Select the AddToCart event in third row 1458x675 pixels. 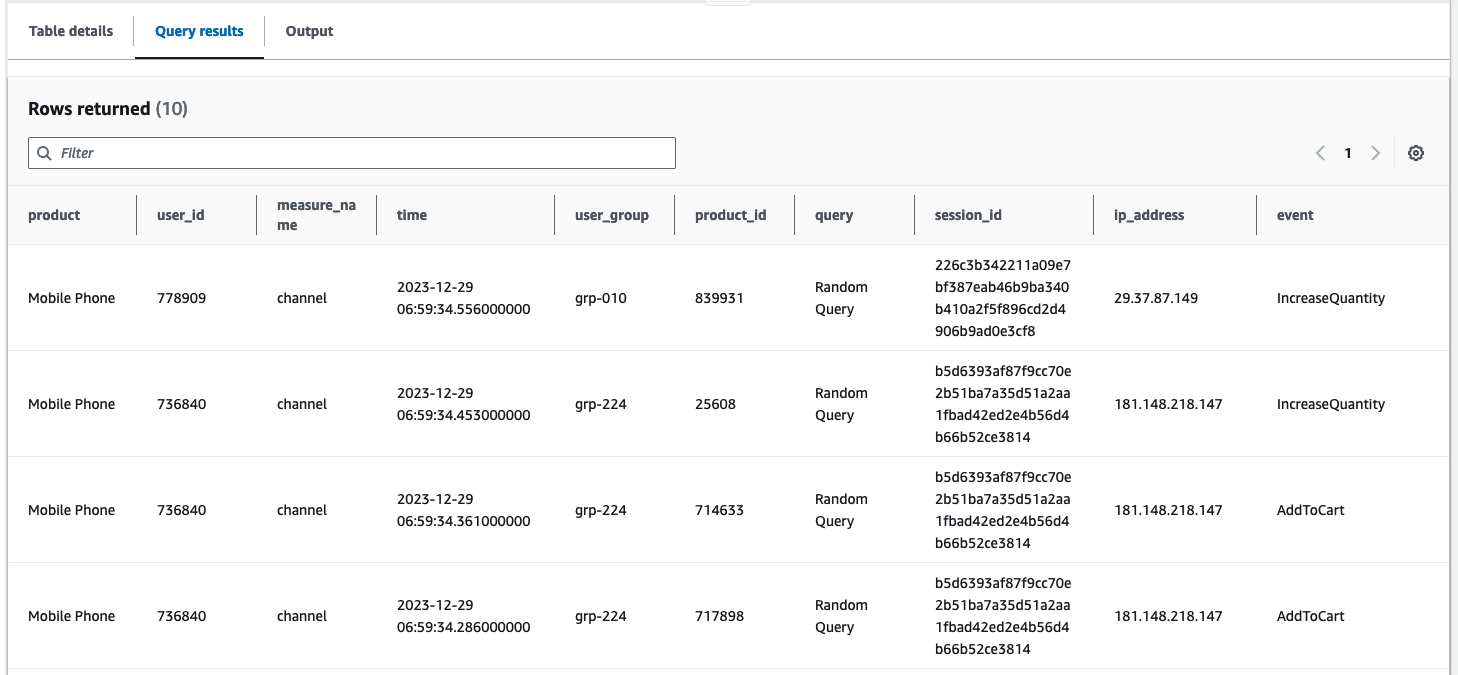point(1311,510)
